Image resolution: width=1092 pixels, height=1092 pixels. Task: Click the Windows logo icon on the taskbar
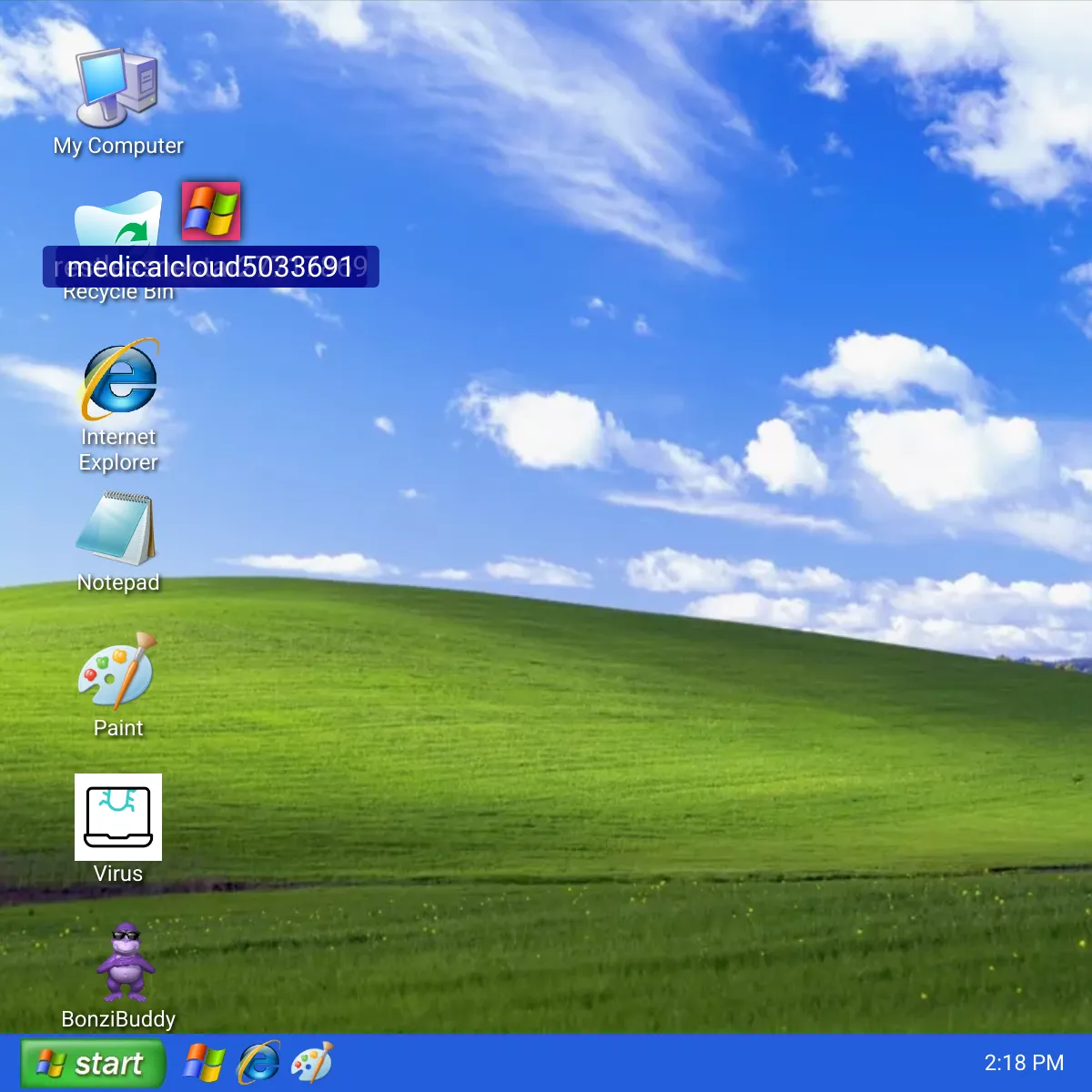pos(202,1063)
